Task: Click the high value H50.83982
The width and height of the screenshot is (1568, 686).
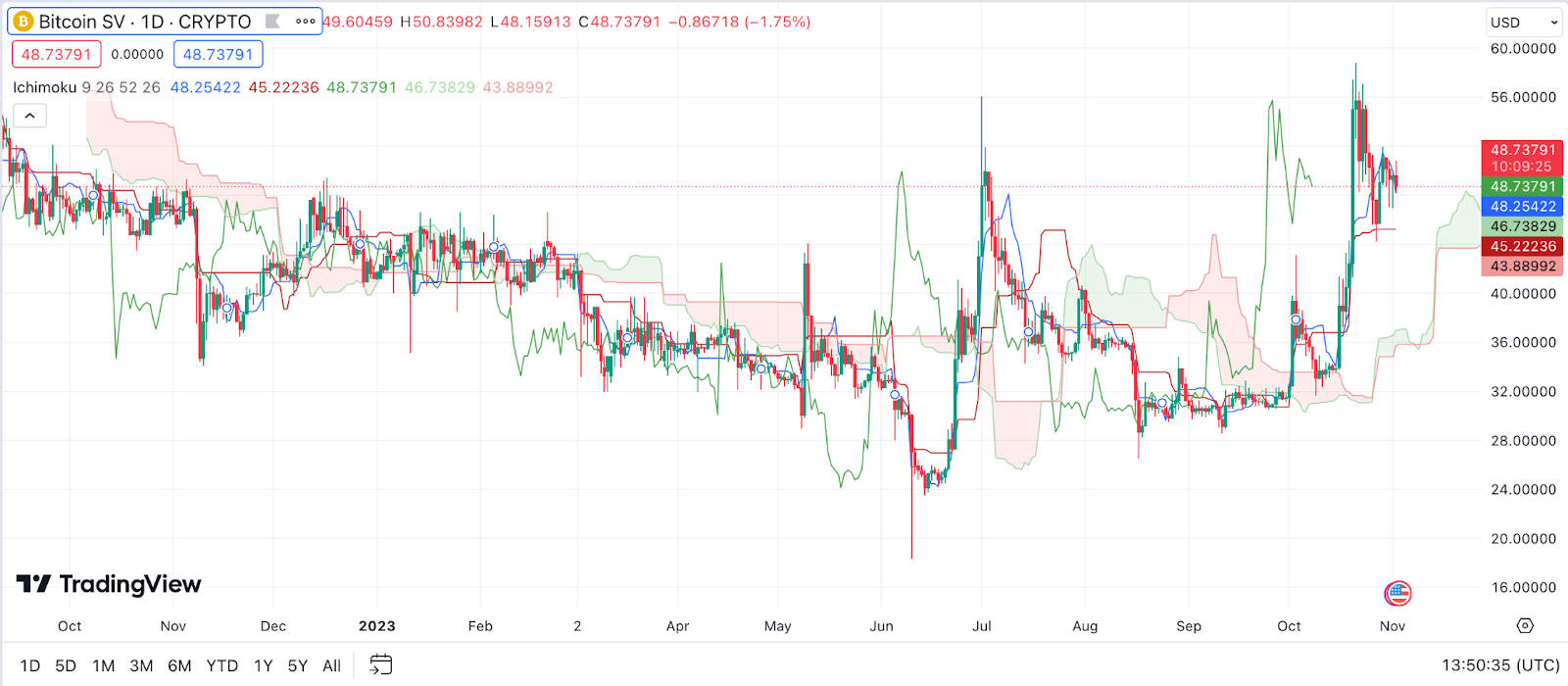Action: pyautogui.click(x=441, y=22)
